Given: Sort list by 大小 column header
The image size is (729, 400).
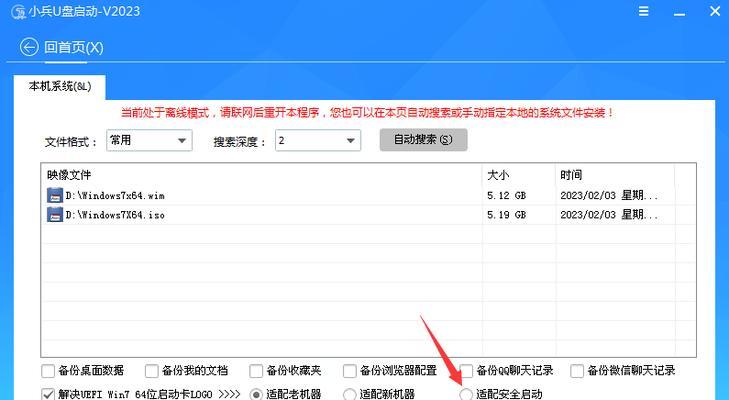Looking at the screenshot, I should pyautogui.click(x=519, y=175).
